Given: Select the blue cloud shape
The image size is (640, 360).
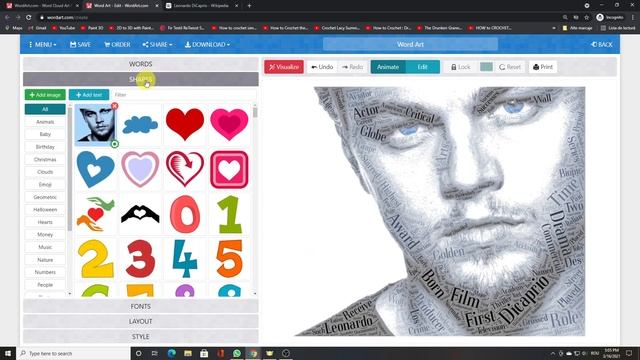Looking at the screenshot, I should pyautogui.click(x=140, y=124).
